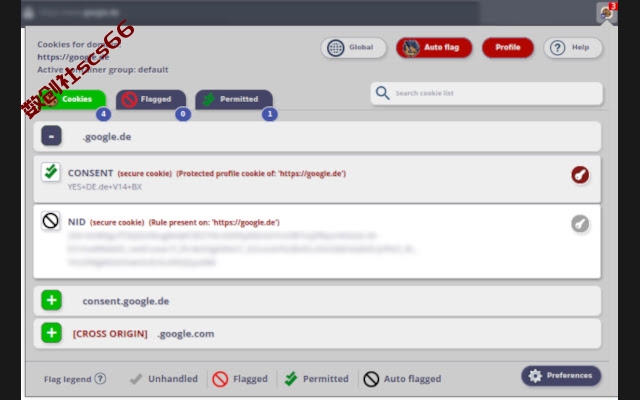Click the Active container group: default text
640x400 pixels.
103,70
